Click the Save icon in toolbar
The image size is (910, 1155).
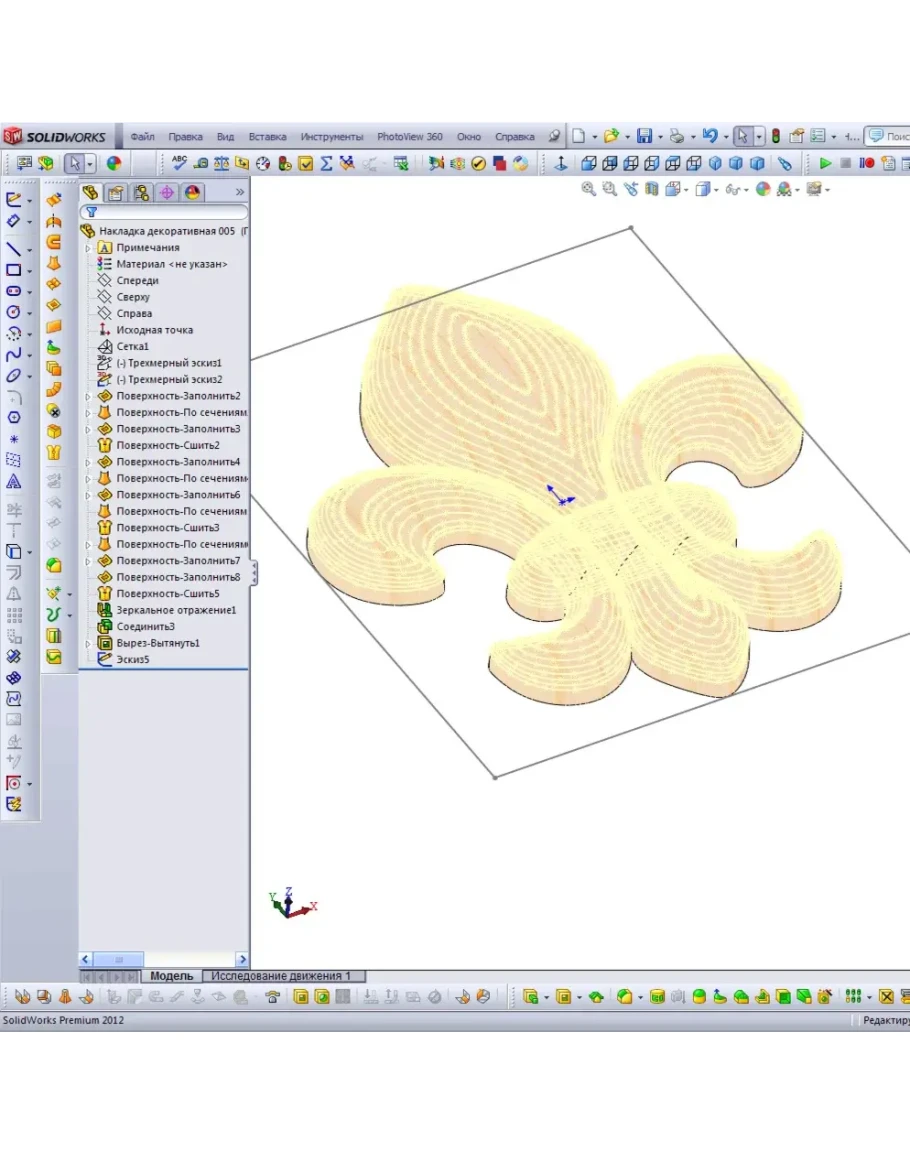[x=644, y=137]
